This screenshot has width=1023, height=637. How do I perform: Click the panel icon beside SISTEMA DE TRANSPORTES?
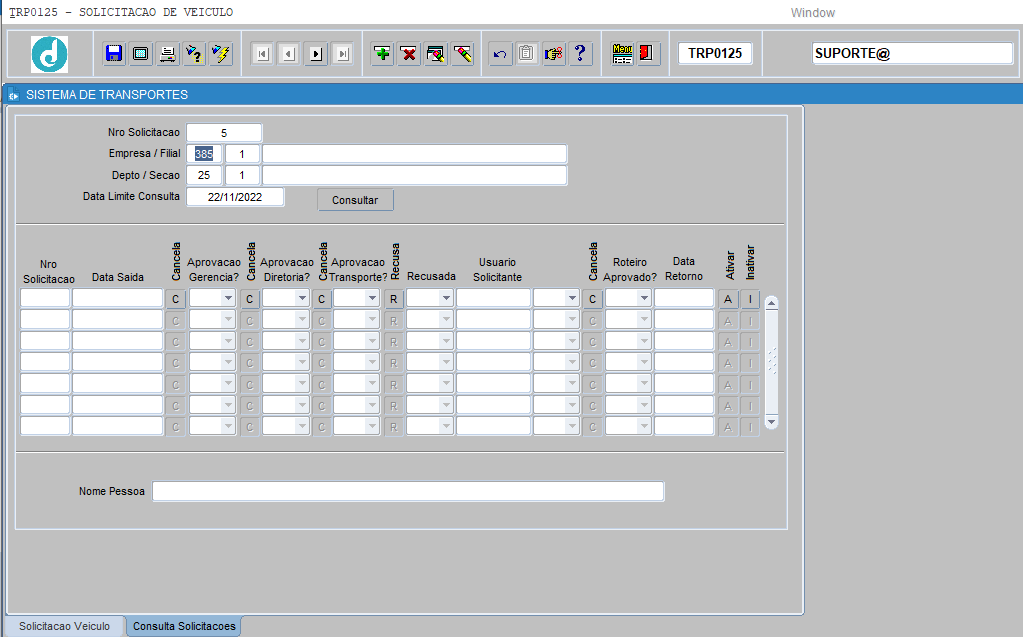tap(13, 95)
